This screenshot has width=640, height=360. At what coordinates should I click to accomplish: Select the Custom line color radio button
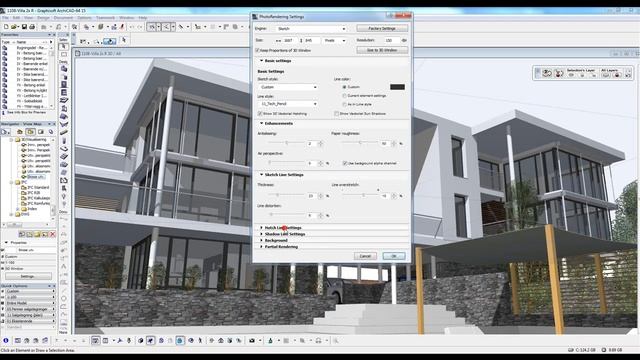coord(344,87)
